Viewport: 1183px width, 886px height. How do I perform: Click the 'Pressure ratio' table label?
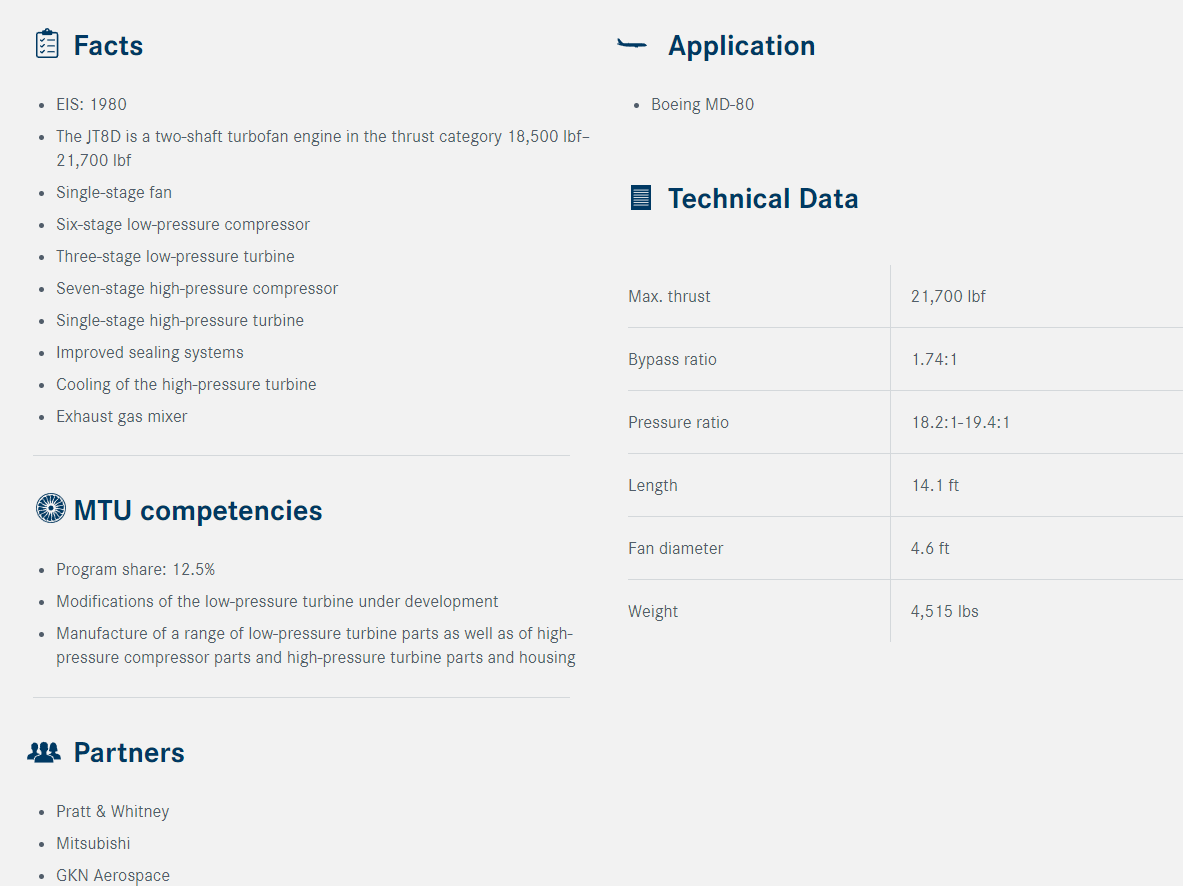pos(678,423)
